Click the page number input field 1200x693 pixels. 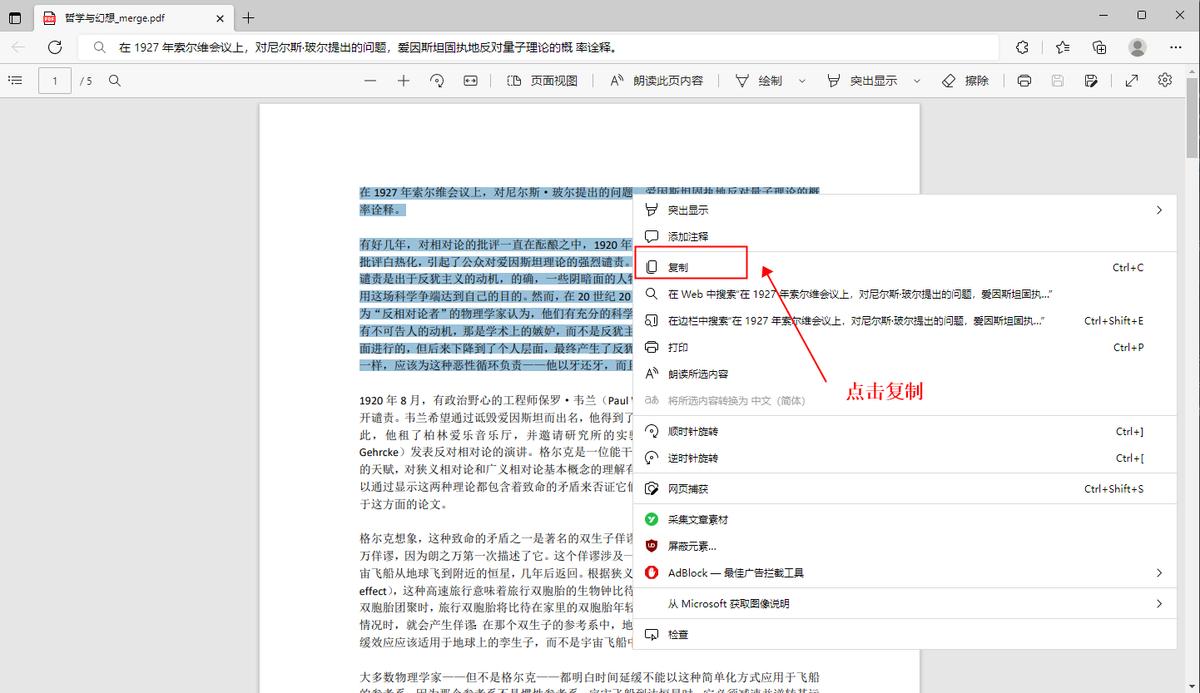54,80
